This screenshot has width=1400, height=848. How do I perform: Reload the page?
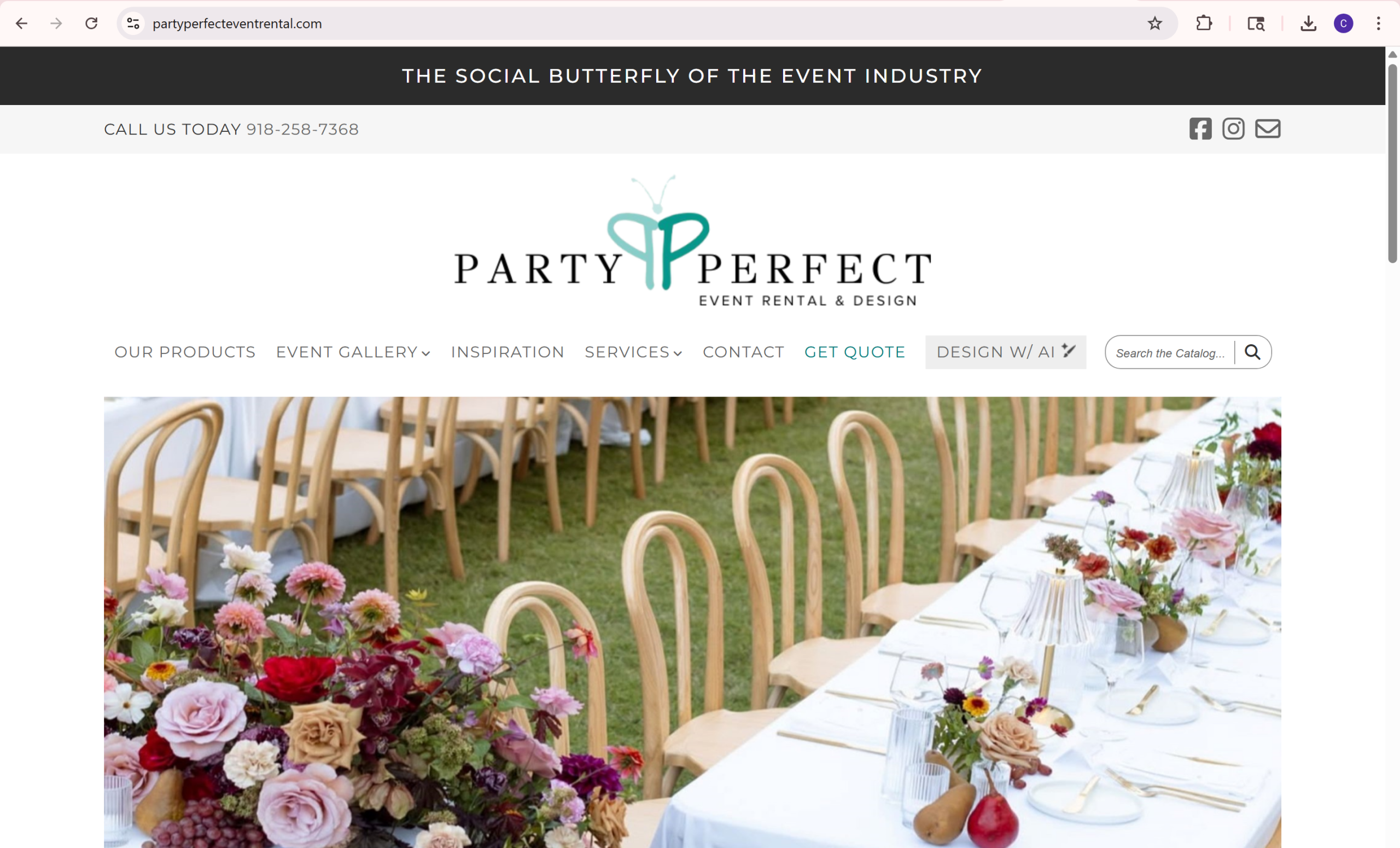pyautogui.click(x=91, y=24)
